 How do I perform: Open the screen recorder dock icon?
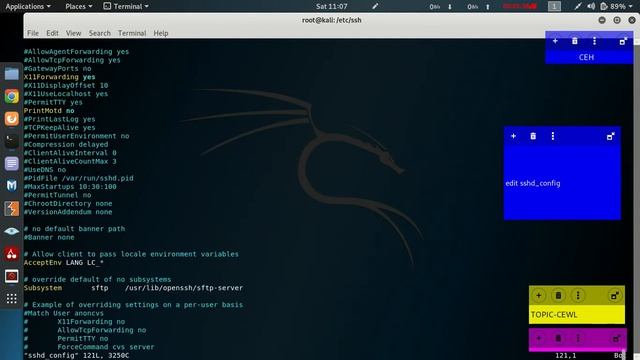pos(11,276)
